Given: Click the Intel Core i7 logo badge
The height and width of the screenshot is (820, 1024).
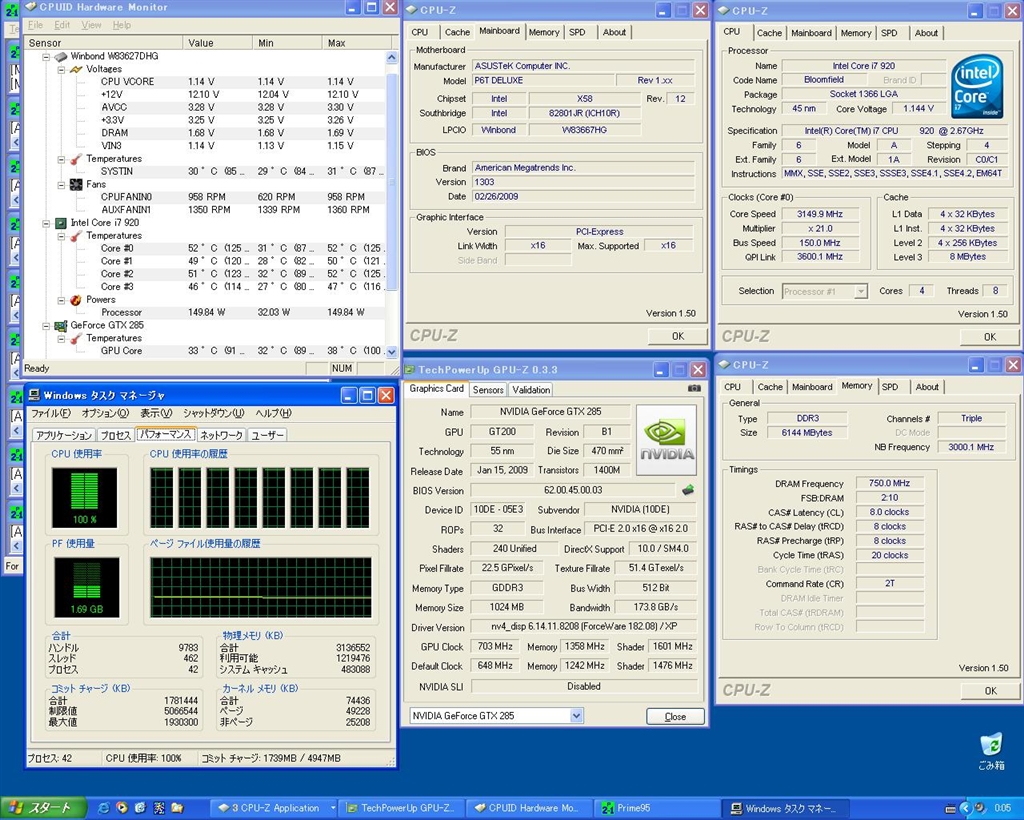Looking at the screenshot, I should point(977,86).
